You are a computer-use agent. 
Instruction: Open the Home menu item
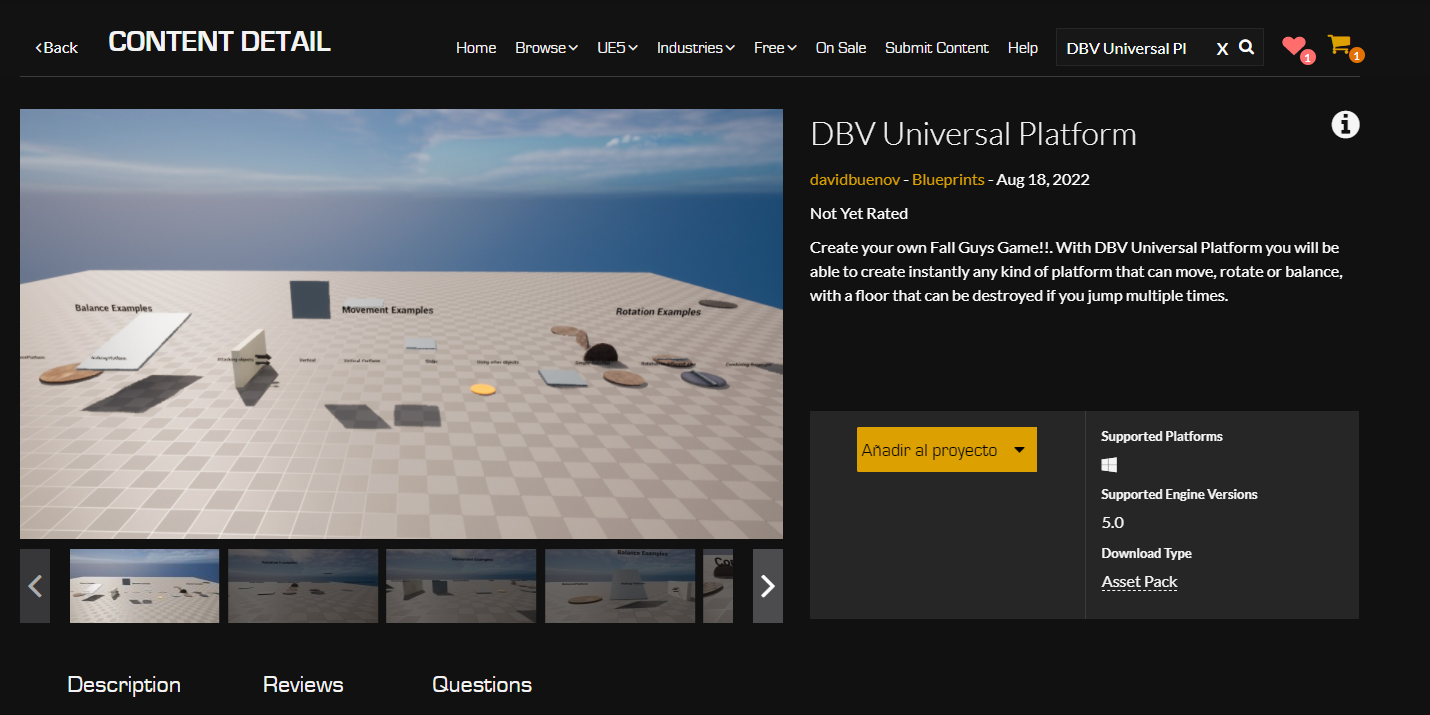[476, 48]
